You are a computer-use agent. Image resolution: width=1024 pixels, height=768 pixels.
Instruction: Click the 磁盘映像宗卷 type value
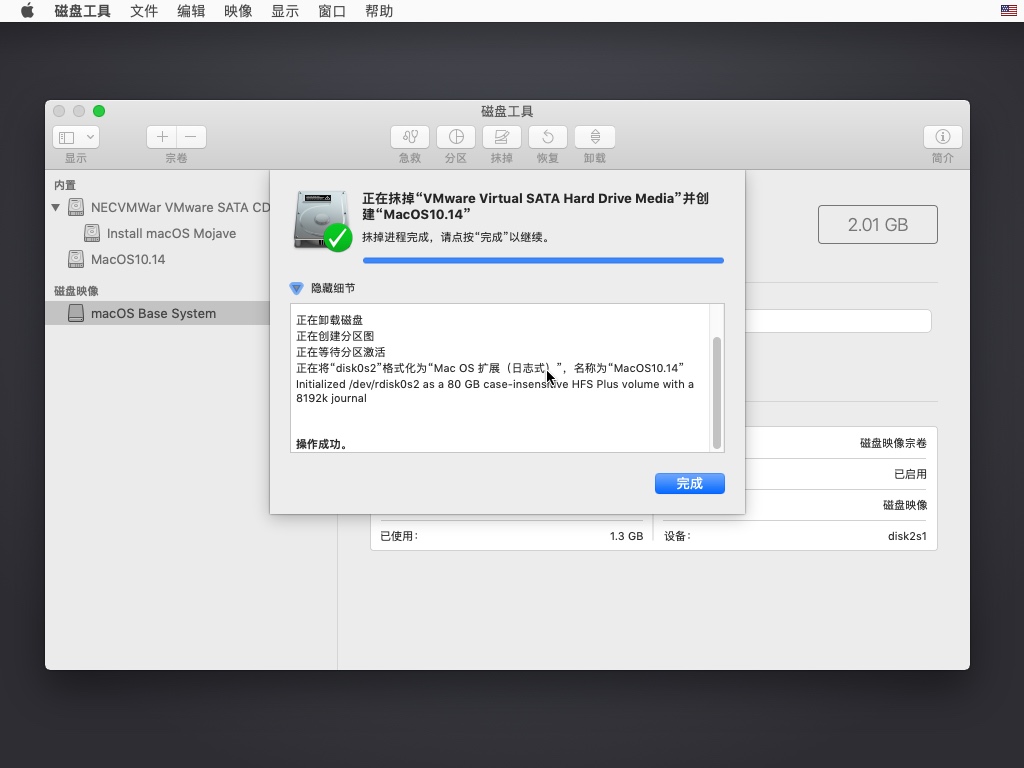tap(893, 443)
